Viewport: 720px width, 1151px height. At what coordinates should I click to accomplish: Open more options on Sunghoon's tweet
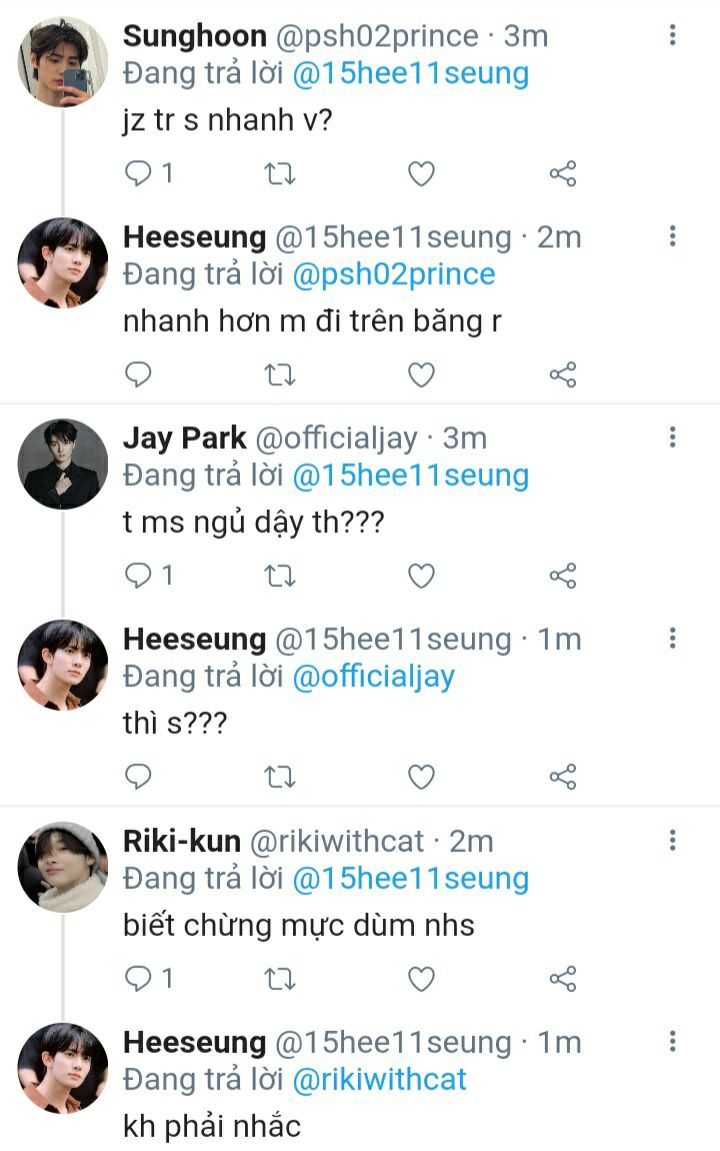[672, 36]
